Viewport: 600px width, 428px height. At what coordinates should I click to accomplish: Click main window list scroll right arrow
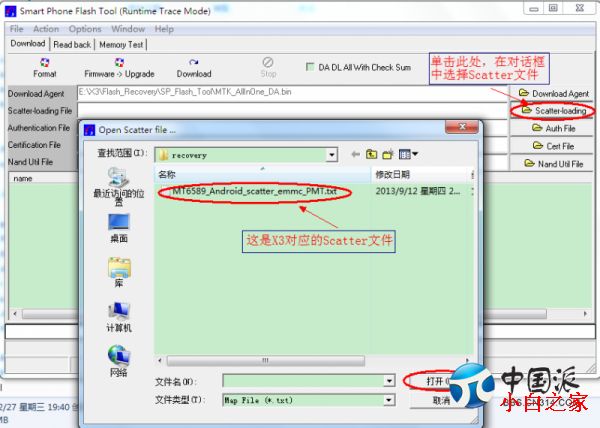coord(585,314)
